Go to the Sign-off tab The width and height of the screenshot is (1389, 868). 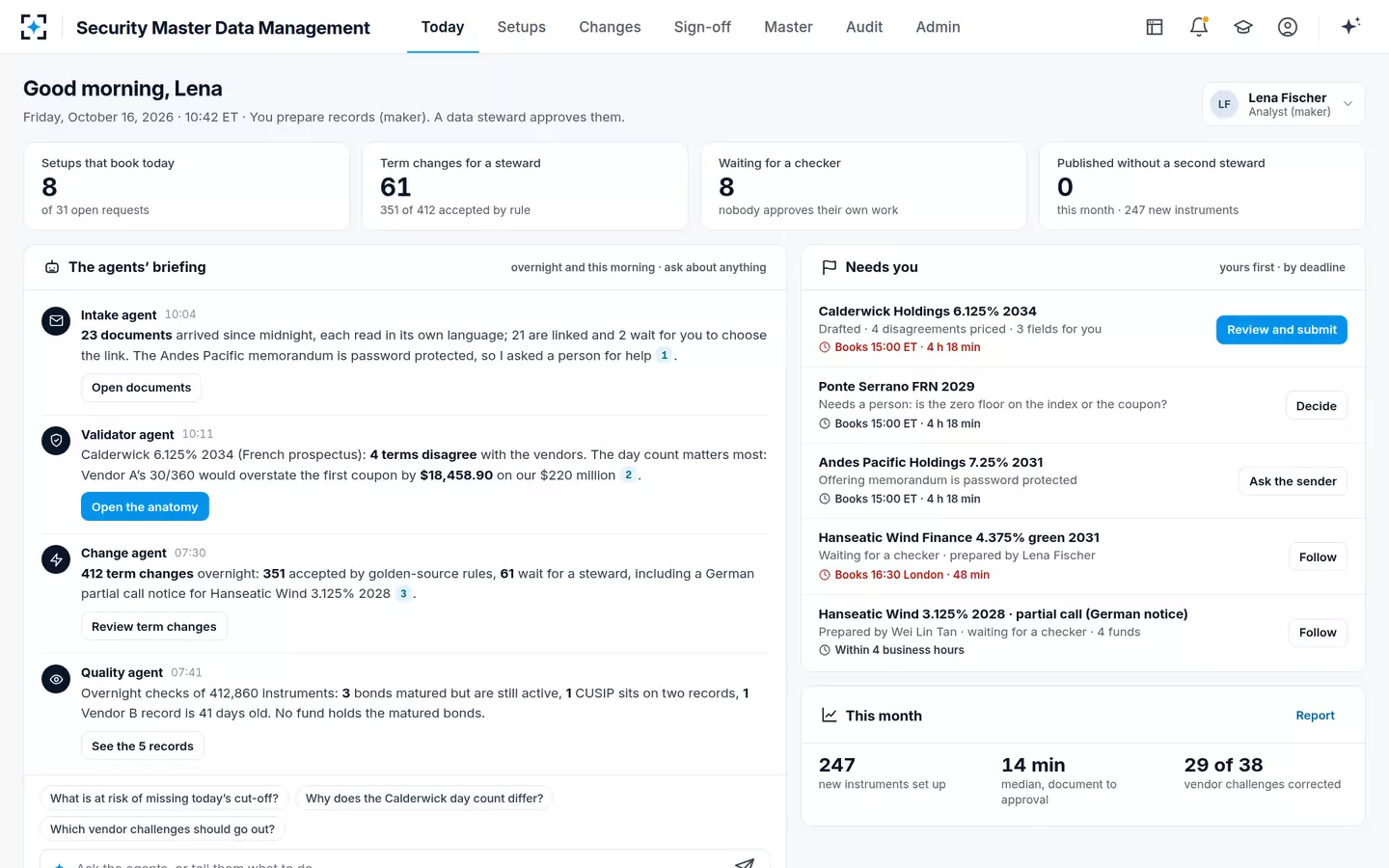pos(702,27)
